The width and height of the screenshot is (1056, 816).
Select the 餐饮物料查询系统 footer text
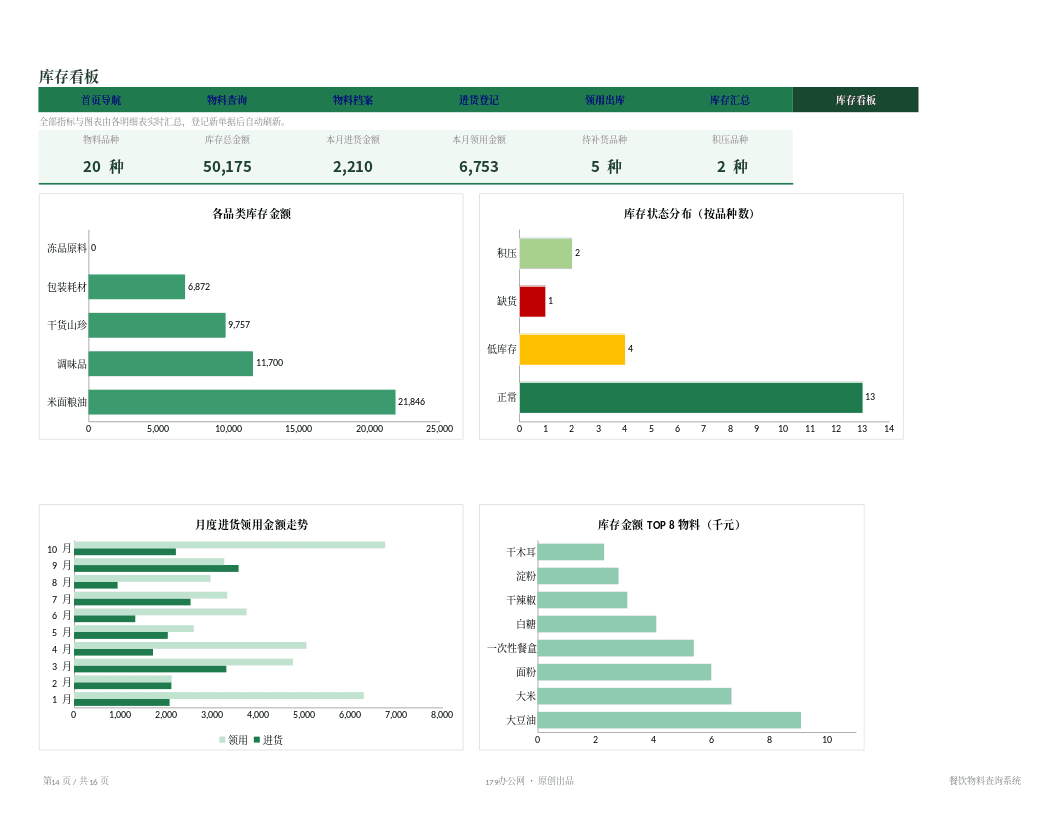tap(985, 781)
